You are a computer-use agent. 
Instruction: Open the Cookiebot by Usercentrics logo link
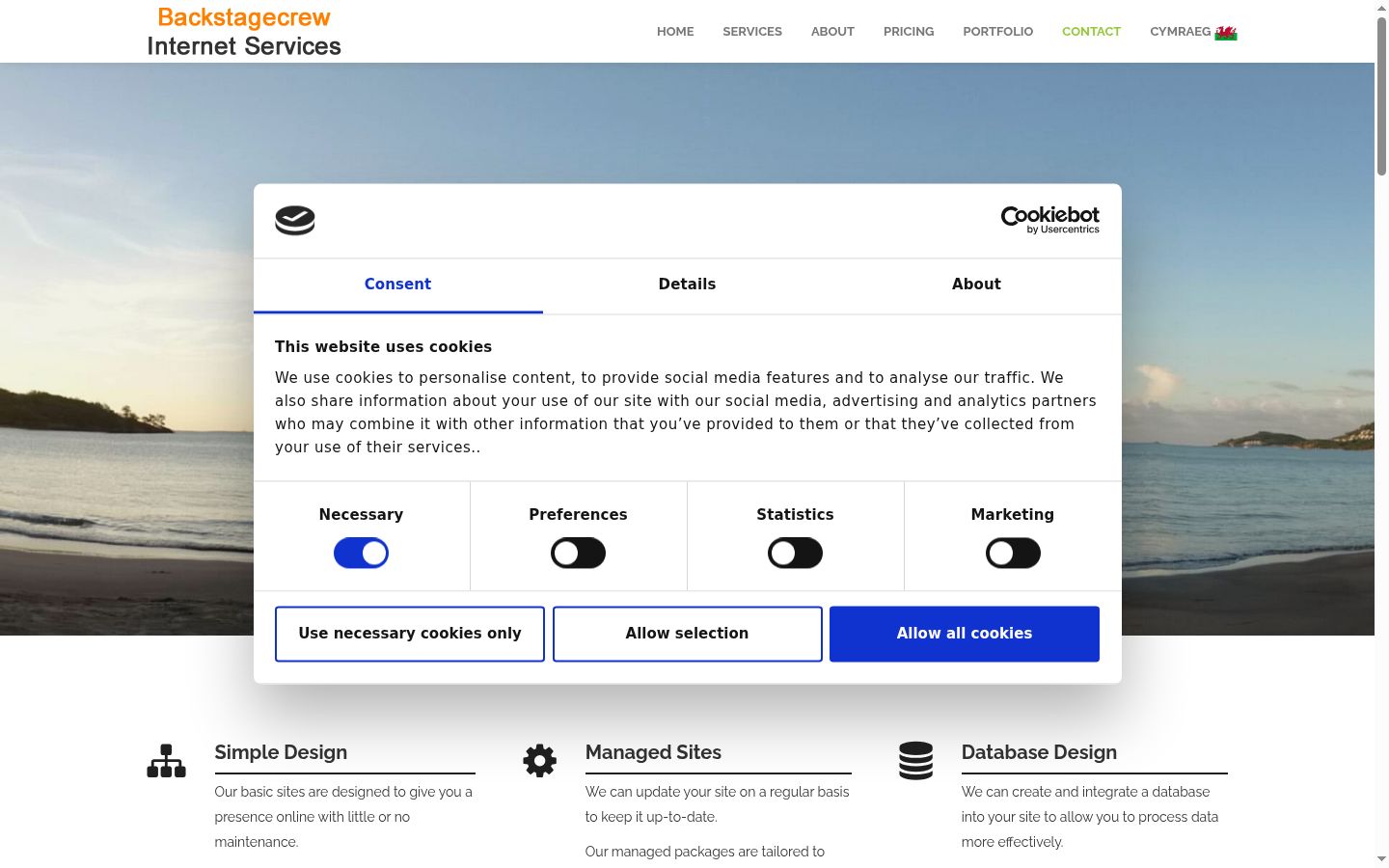click(1050, 220)
